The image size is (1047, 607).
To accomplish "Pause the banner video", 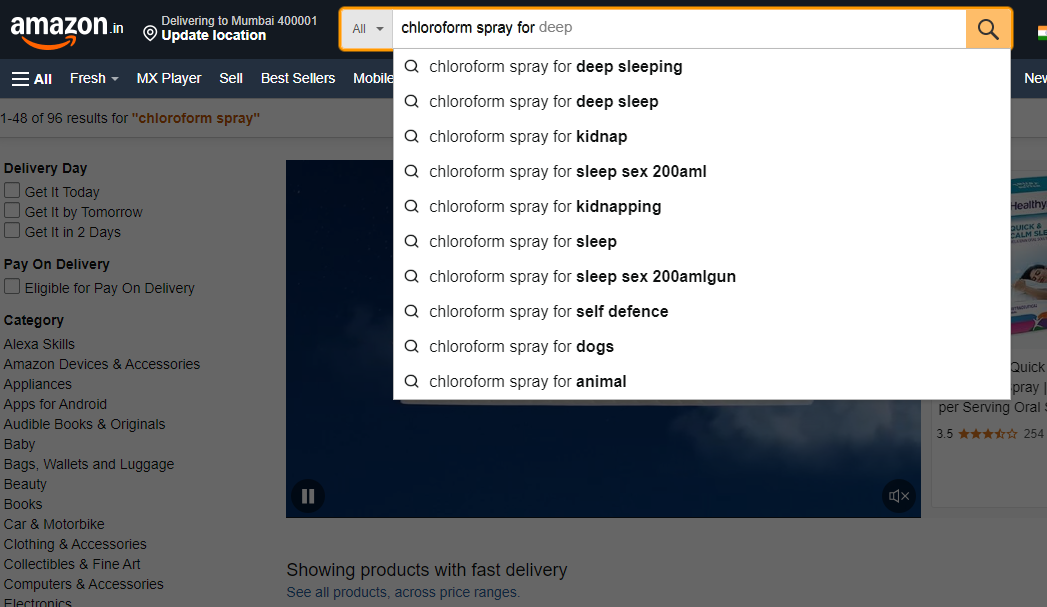I will click(x=308, y=496).
